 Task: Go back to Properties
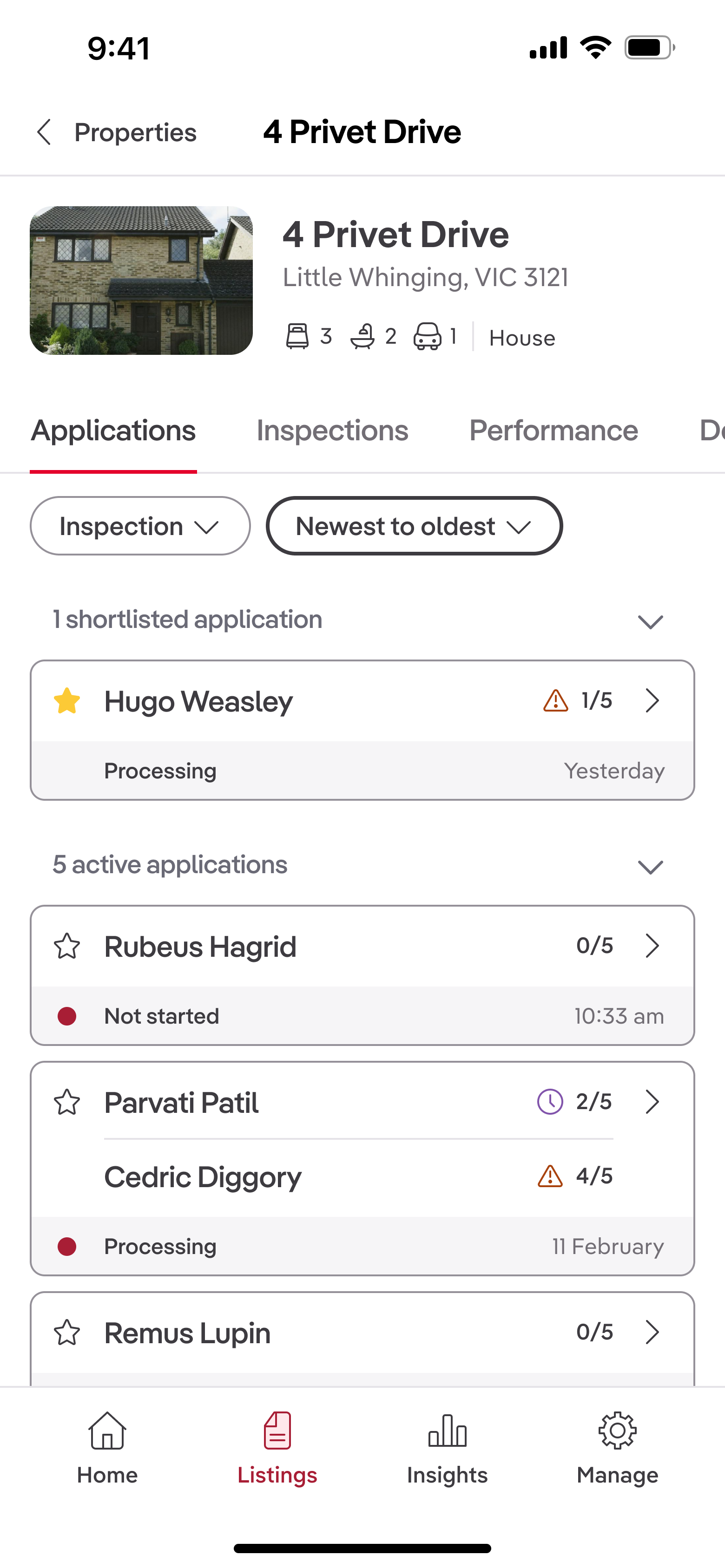pos(116,132)
